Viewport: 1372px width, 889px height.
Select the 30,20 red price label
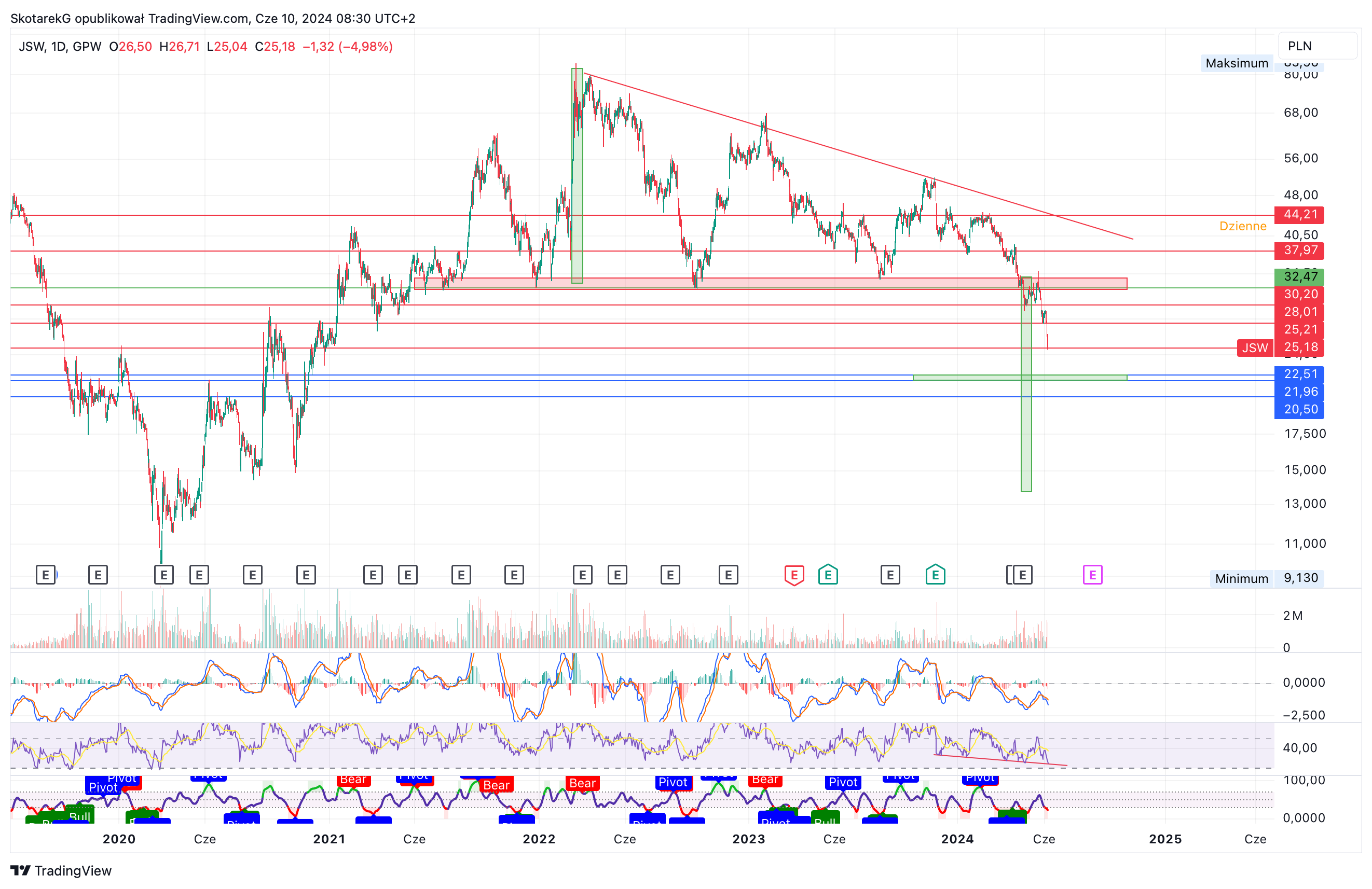(x=1300, y=295)
